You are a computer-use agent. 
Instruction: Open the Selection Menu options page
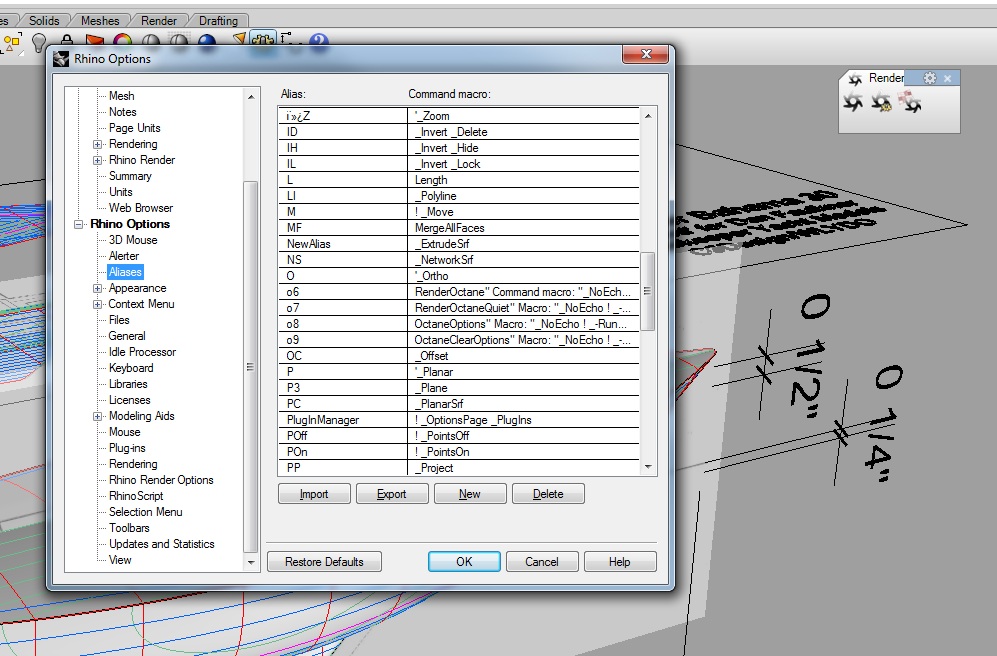[x=146, y=512]
